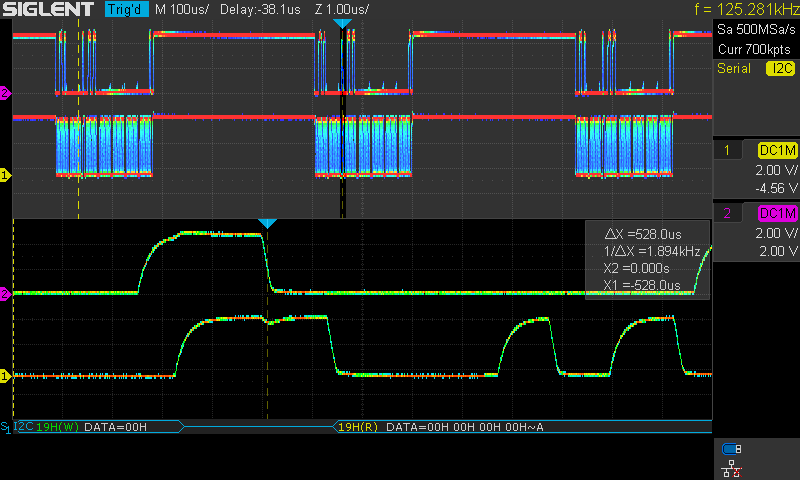
Task: Click channel 2 ground marker in upper window
Action: click(x=5, y=93)
